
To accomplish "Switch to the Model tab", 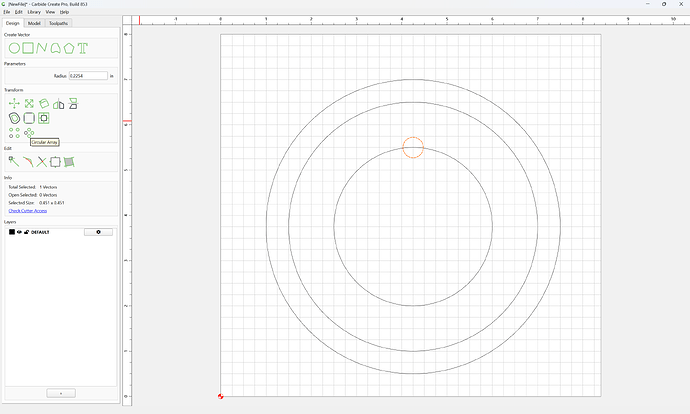I will (x=34, y=23).
